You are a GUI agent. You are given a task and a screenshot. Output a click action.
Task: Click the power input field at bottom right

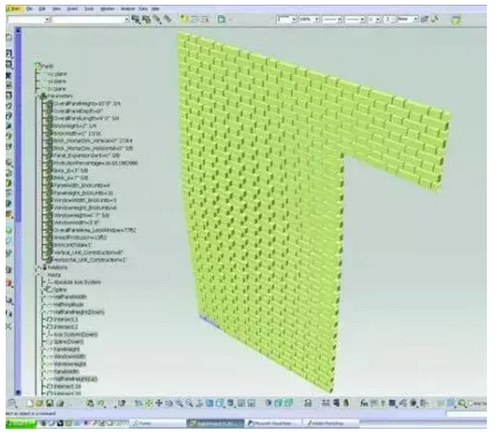tap(466, 414)
